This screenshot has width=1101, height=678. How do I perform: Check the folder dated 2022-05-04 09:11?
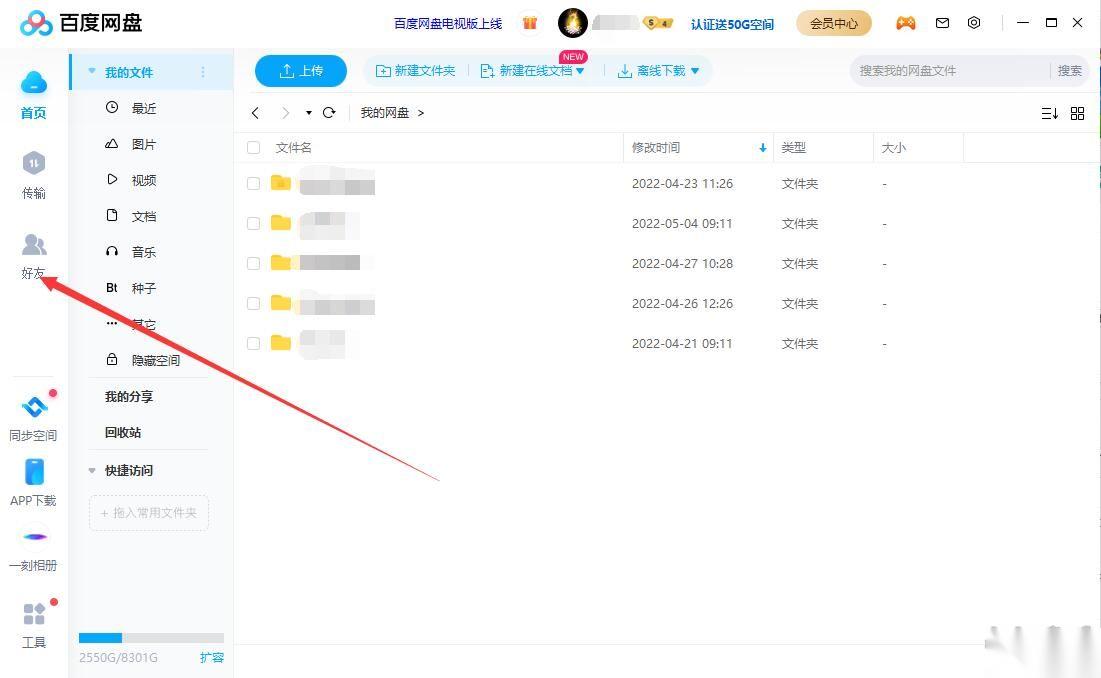253,223
